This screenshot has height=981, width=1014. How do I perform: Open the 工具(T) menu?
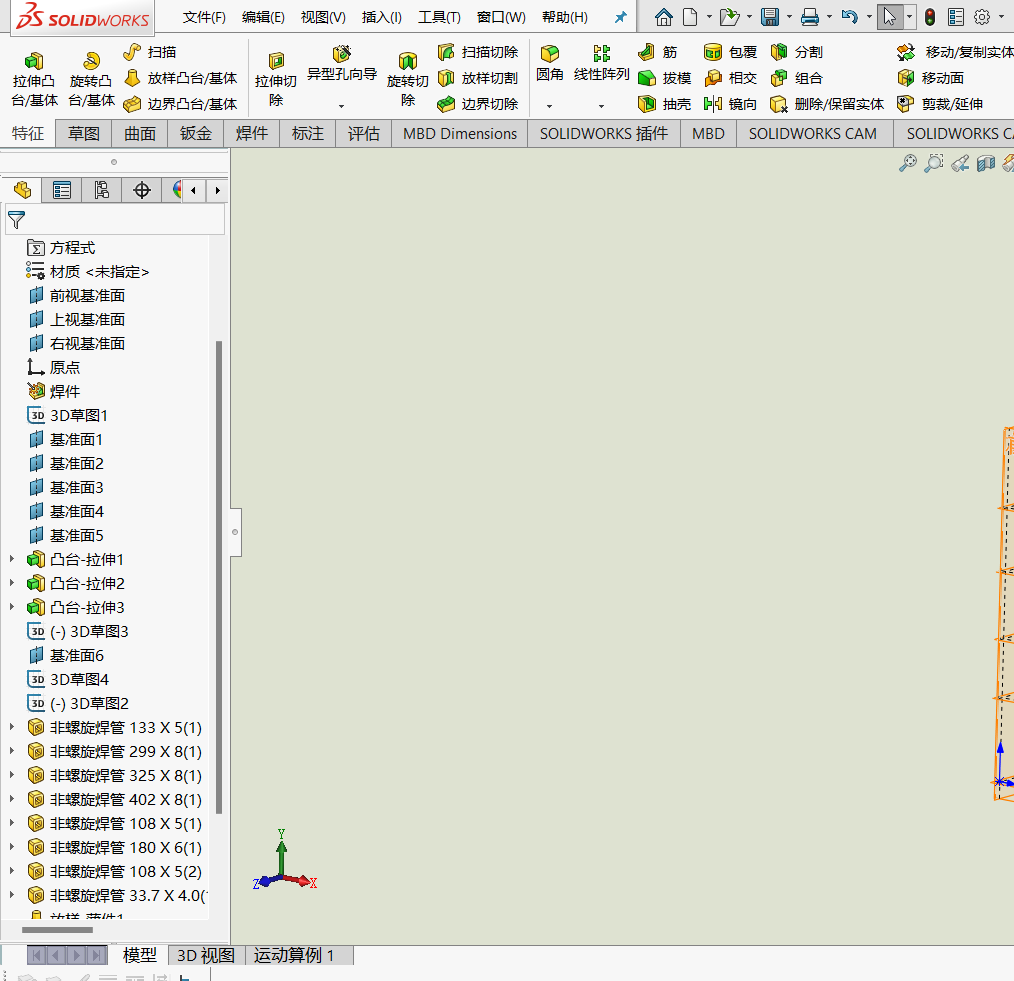coord(439,17)
